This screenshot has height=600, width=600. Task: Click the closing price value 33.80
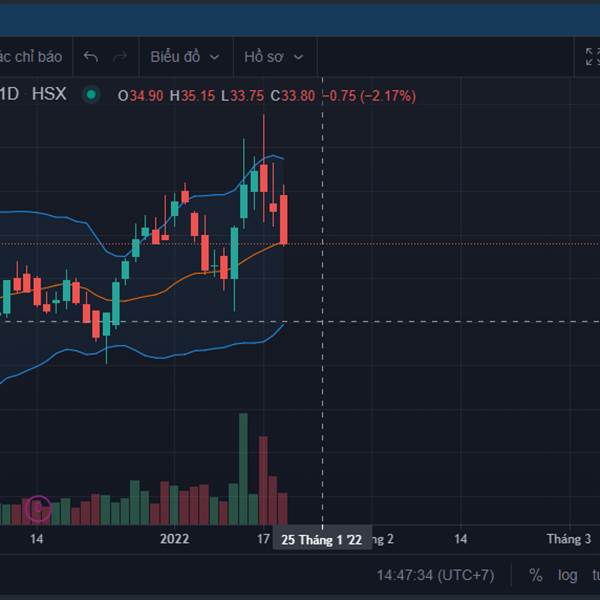(297, 96)
